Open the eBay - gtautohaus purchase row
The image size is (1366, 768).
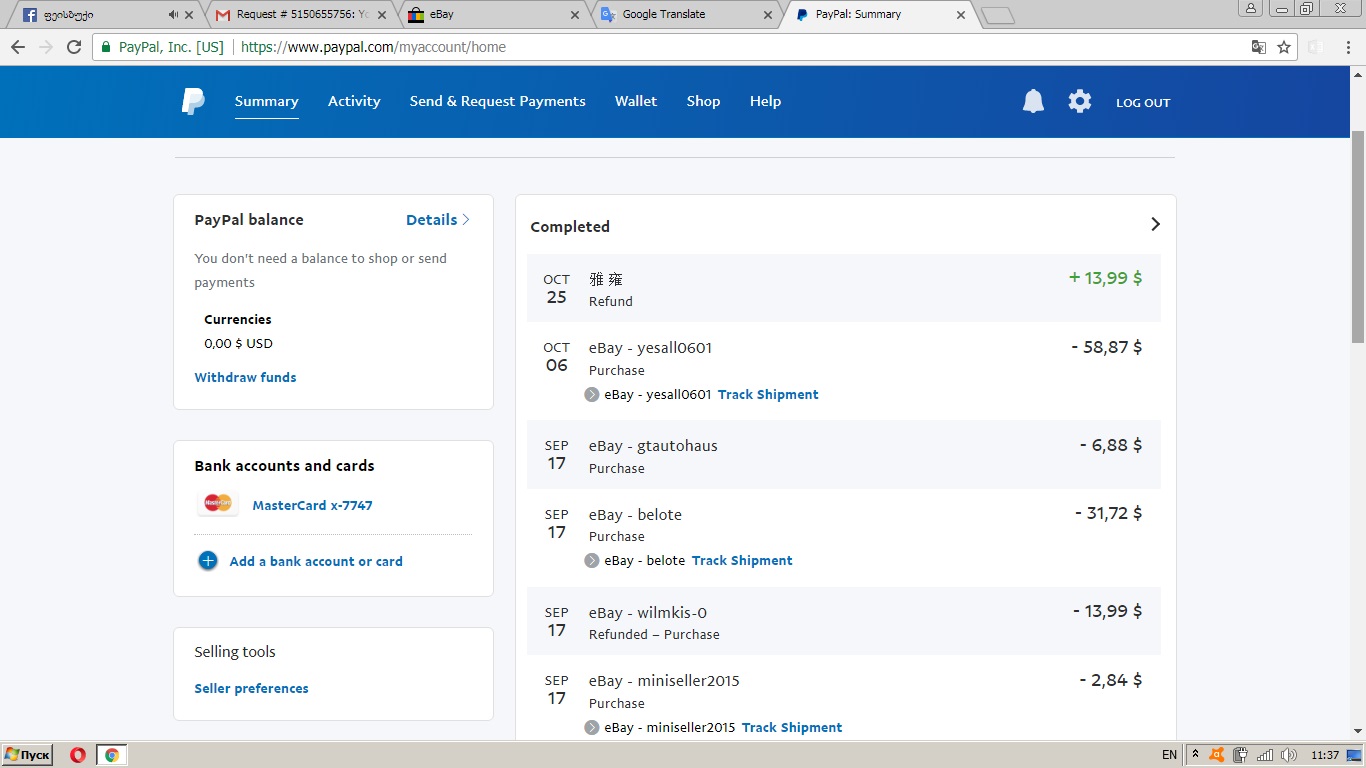coord(844,455)
